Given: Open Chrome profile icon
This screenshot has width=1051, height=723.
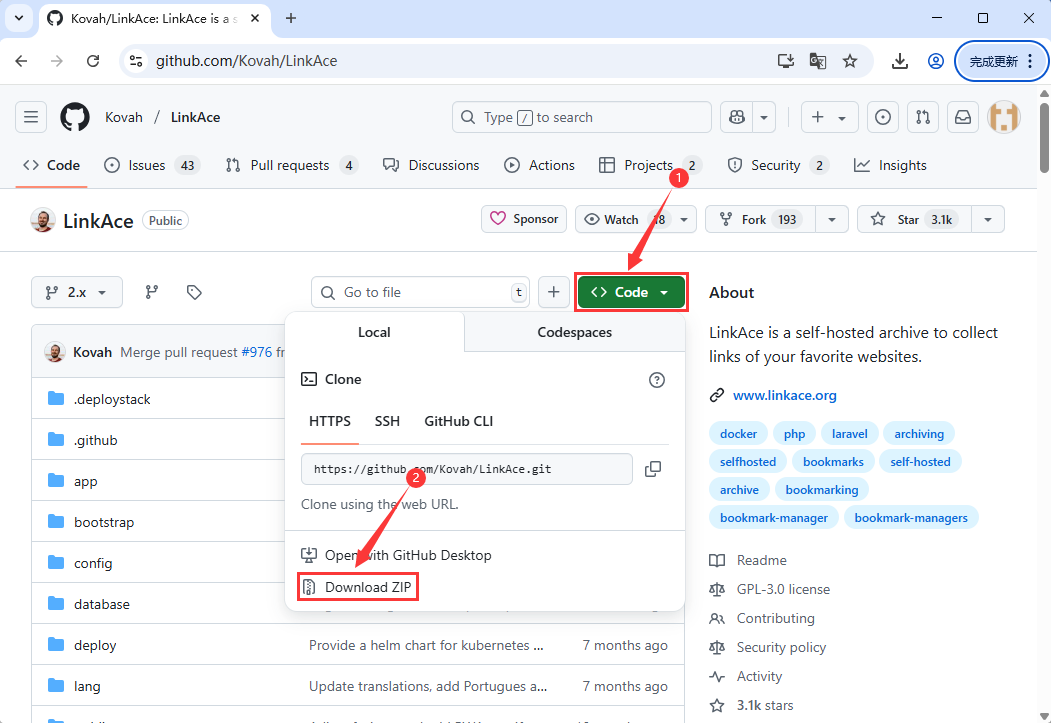Looking at the screenshot, I should tap(936, 61).
